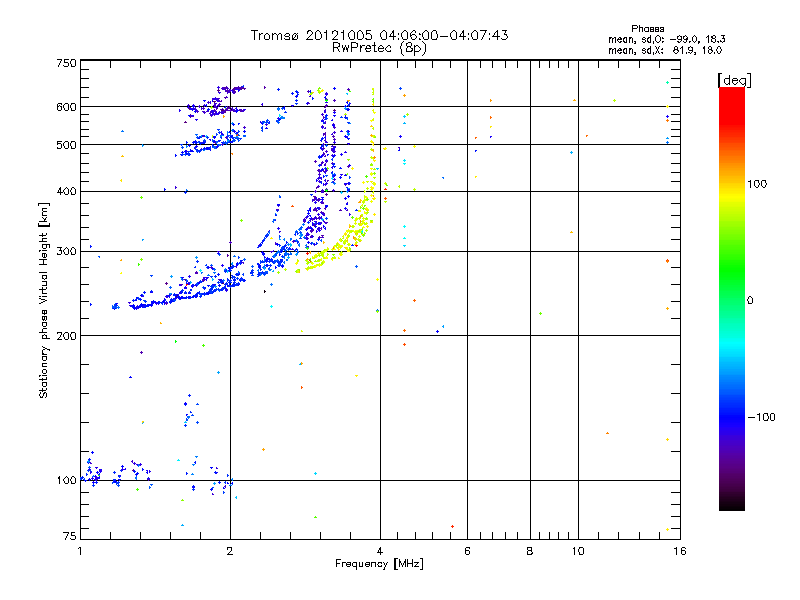Click the y-axis tick label '300'
The width and height of the screenshot is (800, 600).
pyautogui.click(x=66, y=252)
